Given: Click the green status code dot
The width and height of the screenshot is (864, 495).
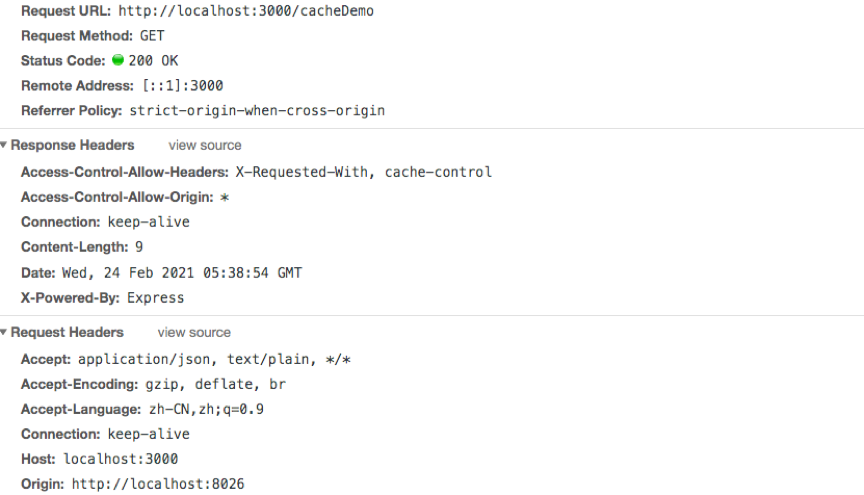Looking at the screenshot, I should coord(118,60).
